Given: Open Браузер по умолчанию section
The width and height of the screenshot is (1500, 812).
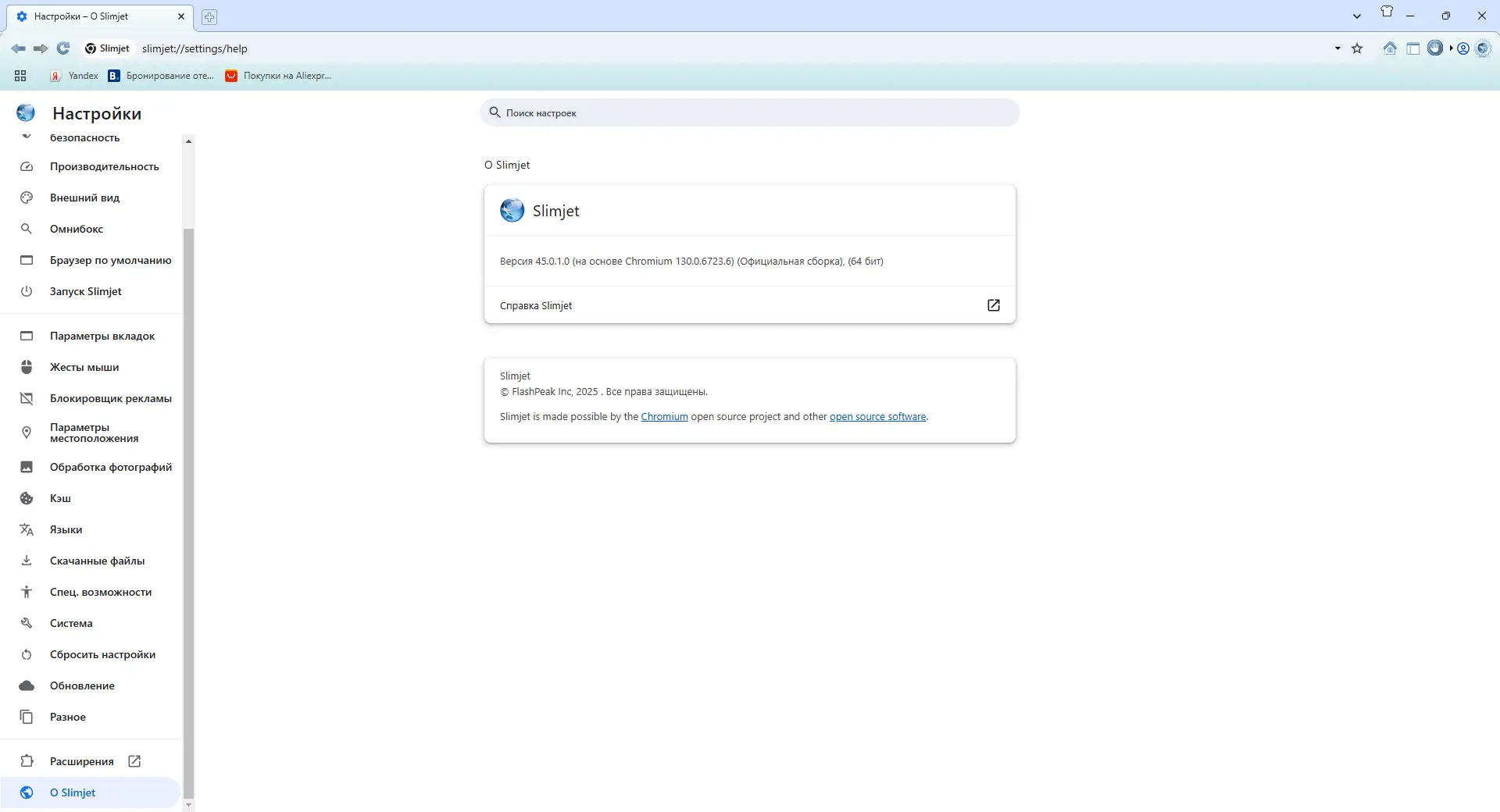Looking at the screenshot, I should [x=91, y=260].
